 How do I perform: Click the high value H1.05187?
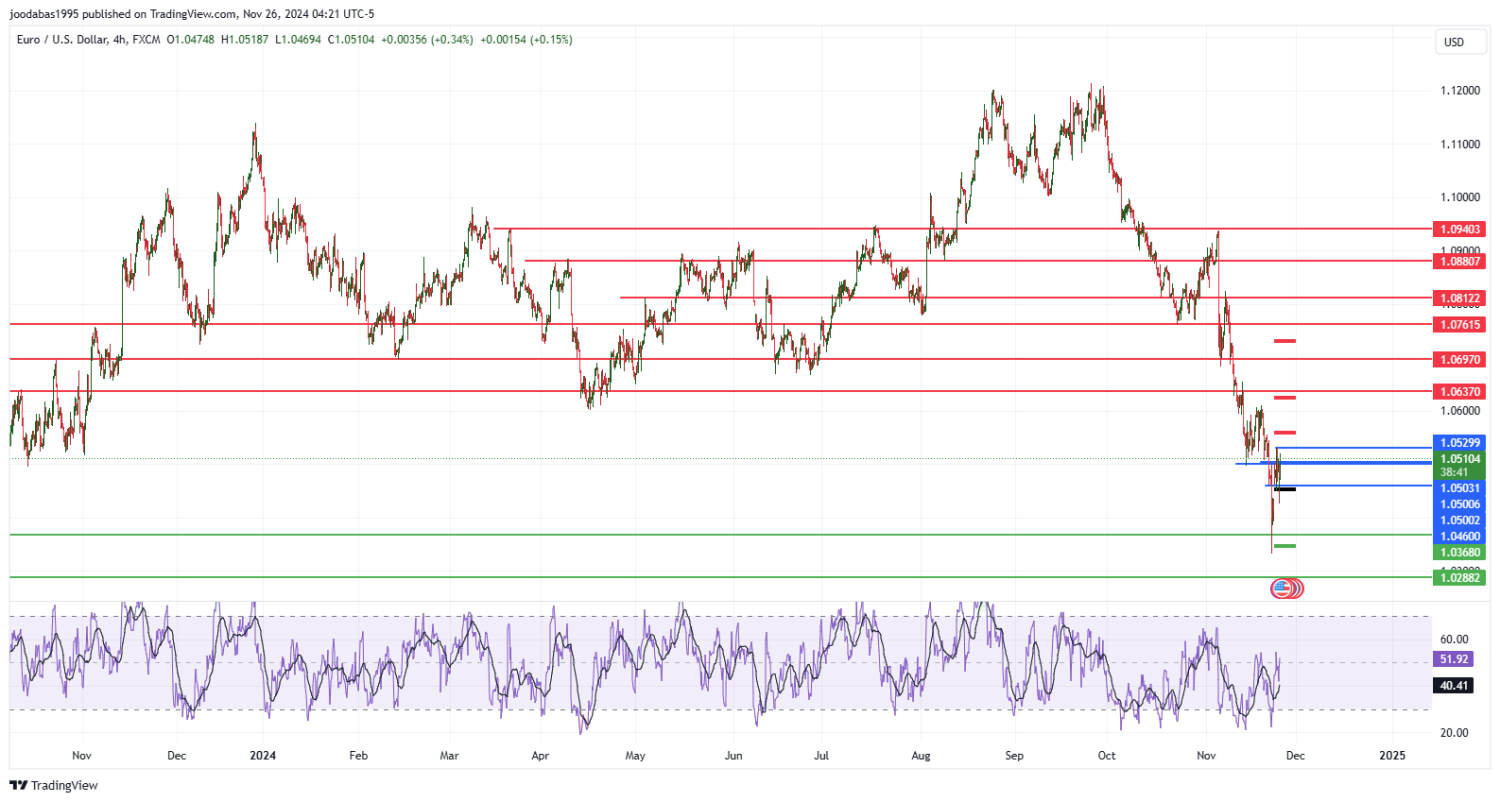[x=246, y=39]
